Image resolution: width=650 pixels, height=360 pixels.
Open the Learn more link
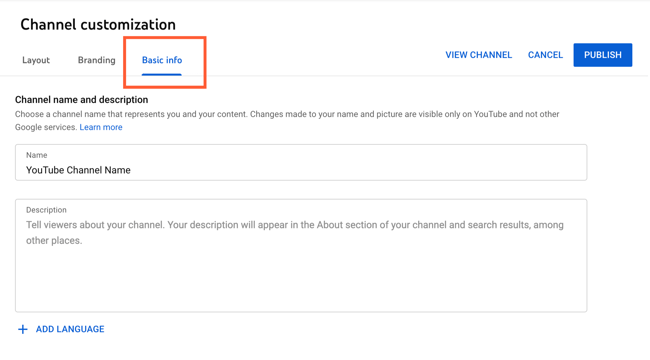coord(101,127)
